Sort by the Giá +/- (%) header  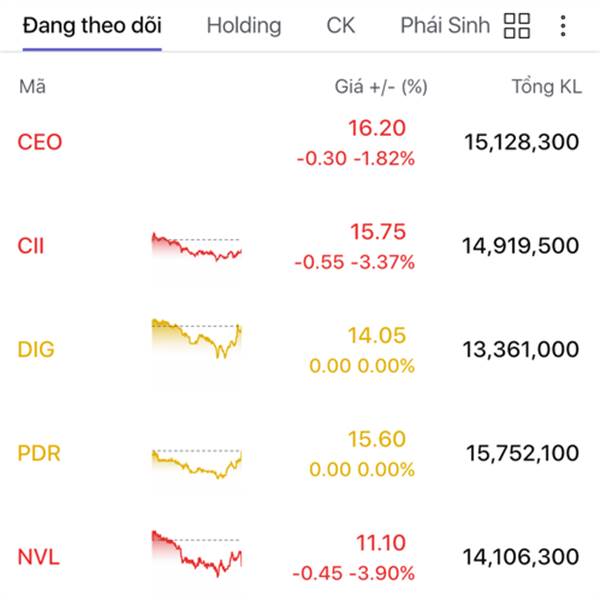coord(380,87)
